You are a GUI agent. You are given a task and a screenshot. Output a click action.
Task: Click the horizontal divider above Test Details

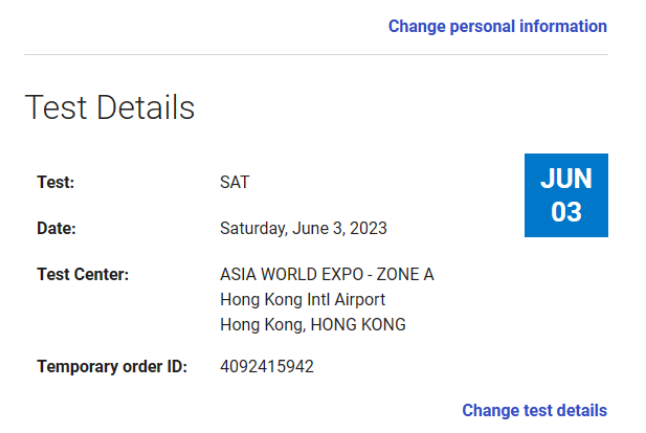[316, 54]
